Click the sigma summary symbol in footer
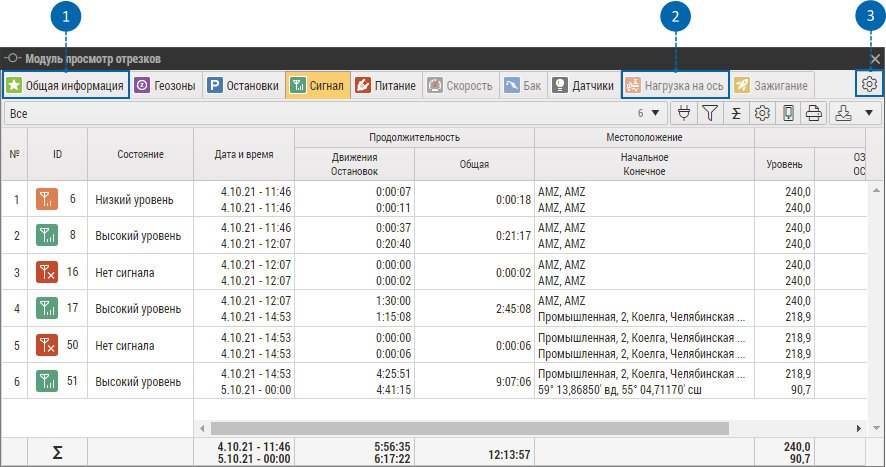Screen dimensions: 886x467 [57, 452]
